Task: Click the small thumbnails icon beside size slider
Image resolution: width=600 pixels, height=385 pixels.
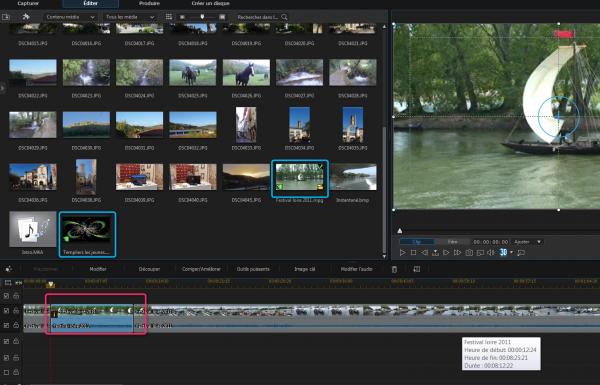Action: point(183,17)
